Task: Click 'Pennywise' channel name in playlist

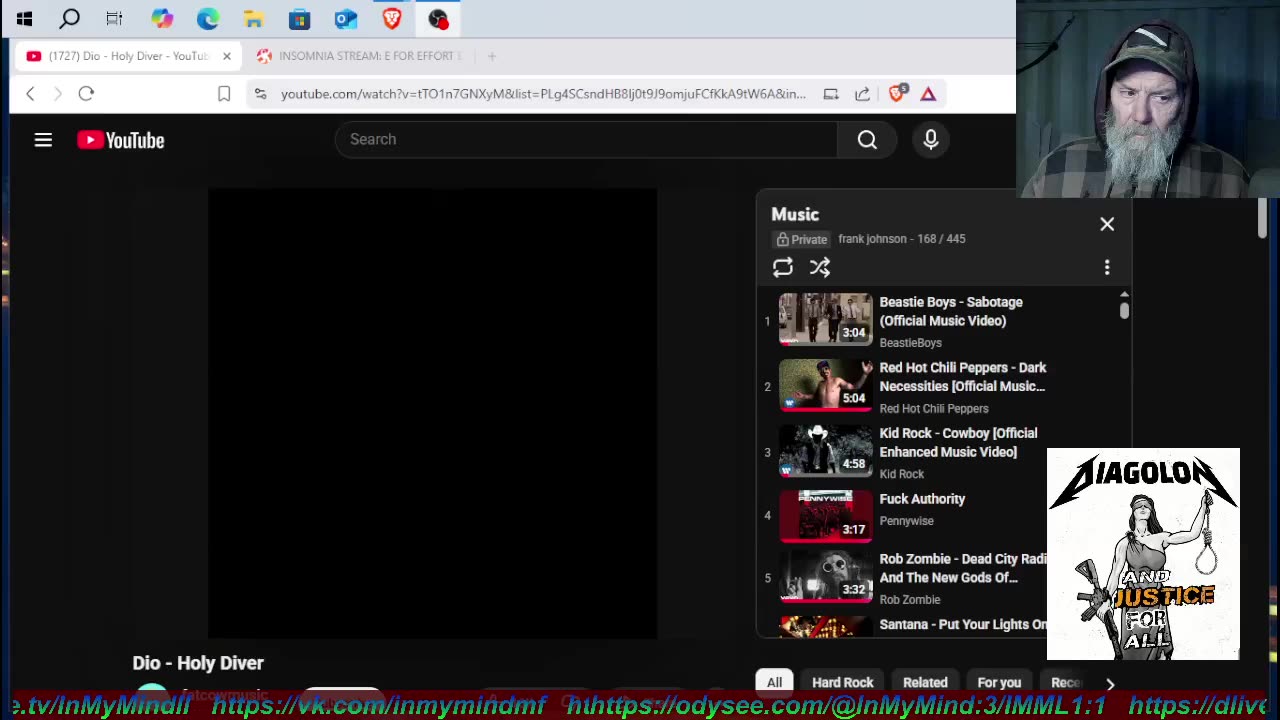Action: [x=906, y=521]
